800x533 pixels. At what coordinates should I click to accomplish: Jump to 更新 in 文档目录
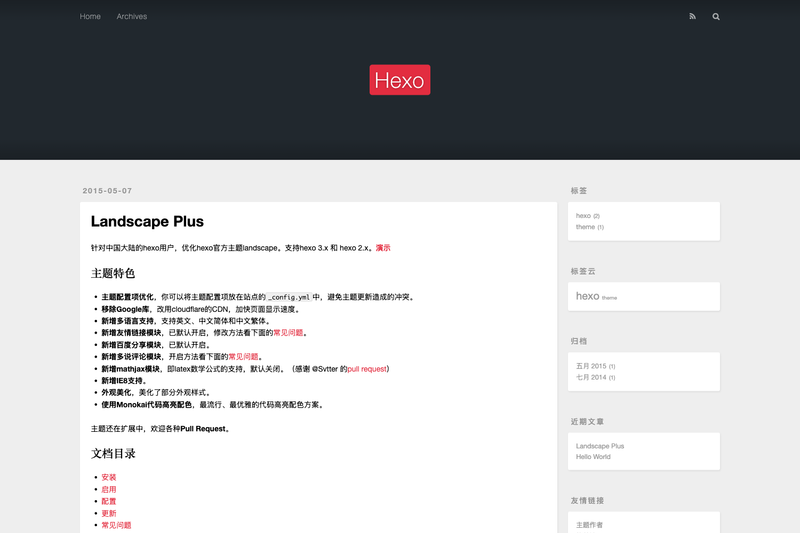[x=109, y=513]
